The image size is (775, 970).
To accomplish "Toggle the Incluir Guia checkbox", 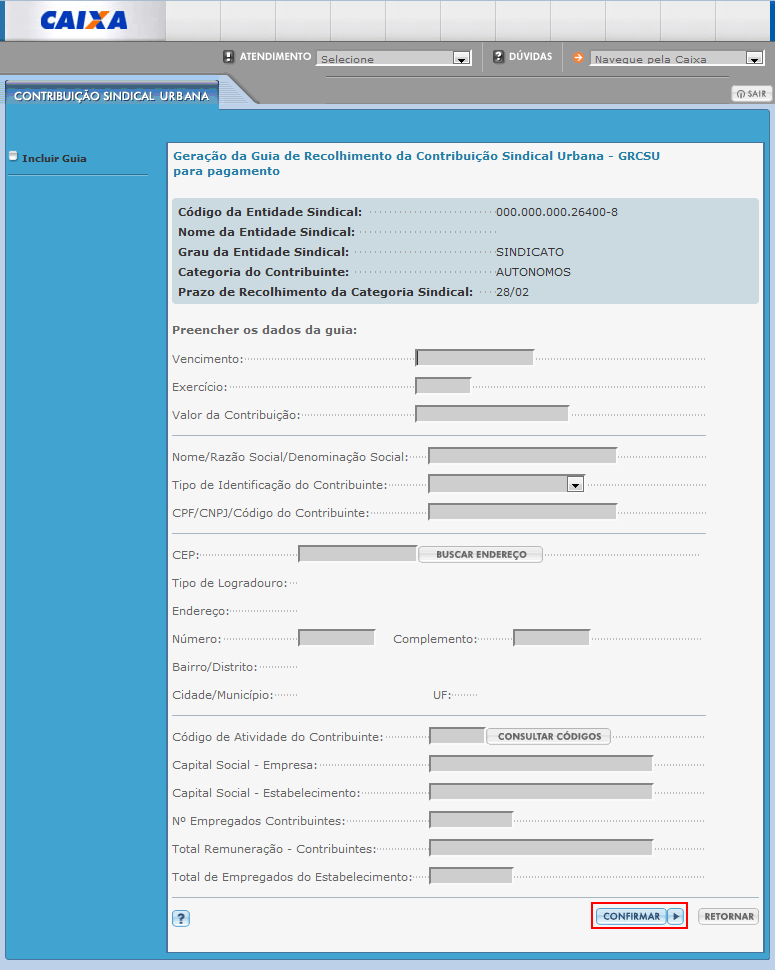I will pyautogui.click(x=13, y=157).
